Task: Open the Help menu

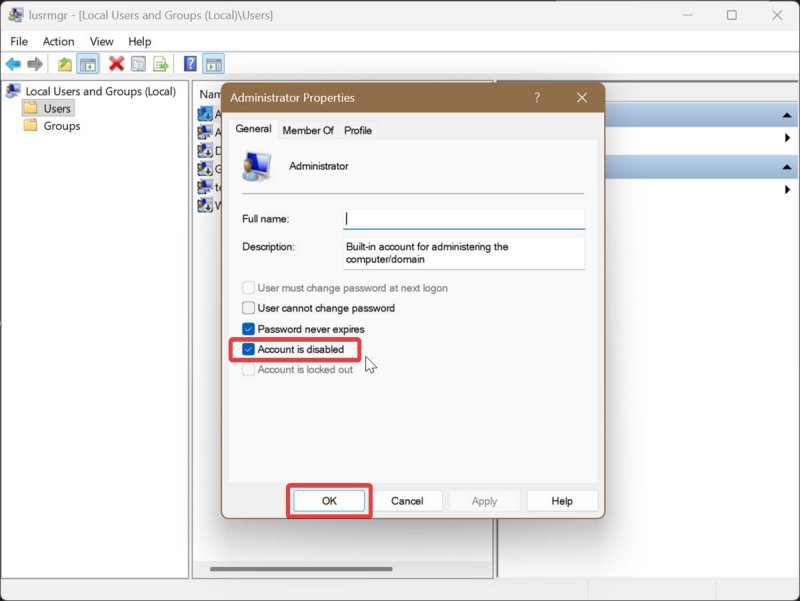Action: point(139,41)
